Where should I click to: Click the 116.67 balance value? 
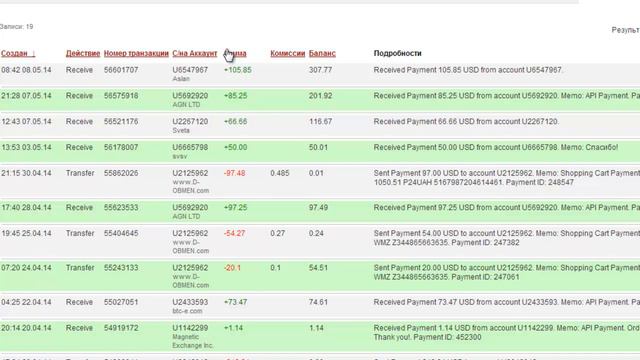tap(320, 122)
